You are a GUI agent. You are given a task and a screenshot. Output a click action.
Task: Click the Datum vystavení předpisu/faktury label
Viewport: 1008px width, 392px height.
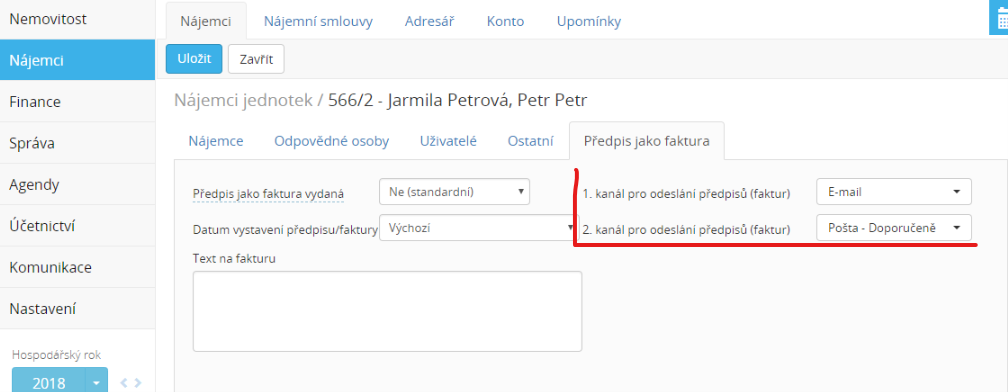[x=285, y=229]
